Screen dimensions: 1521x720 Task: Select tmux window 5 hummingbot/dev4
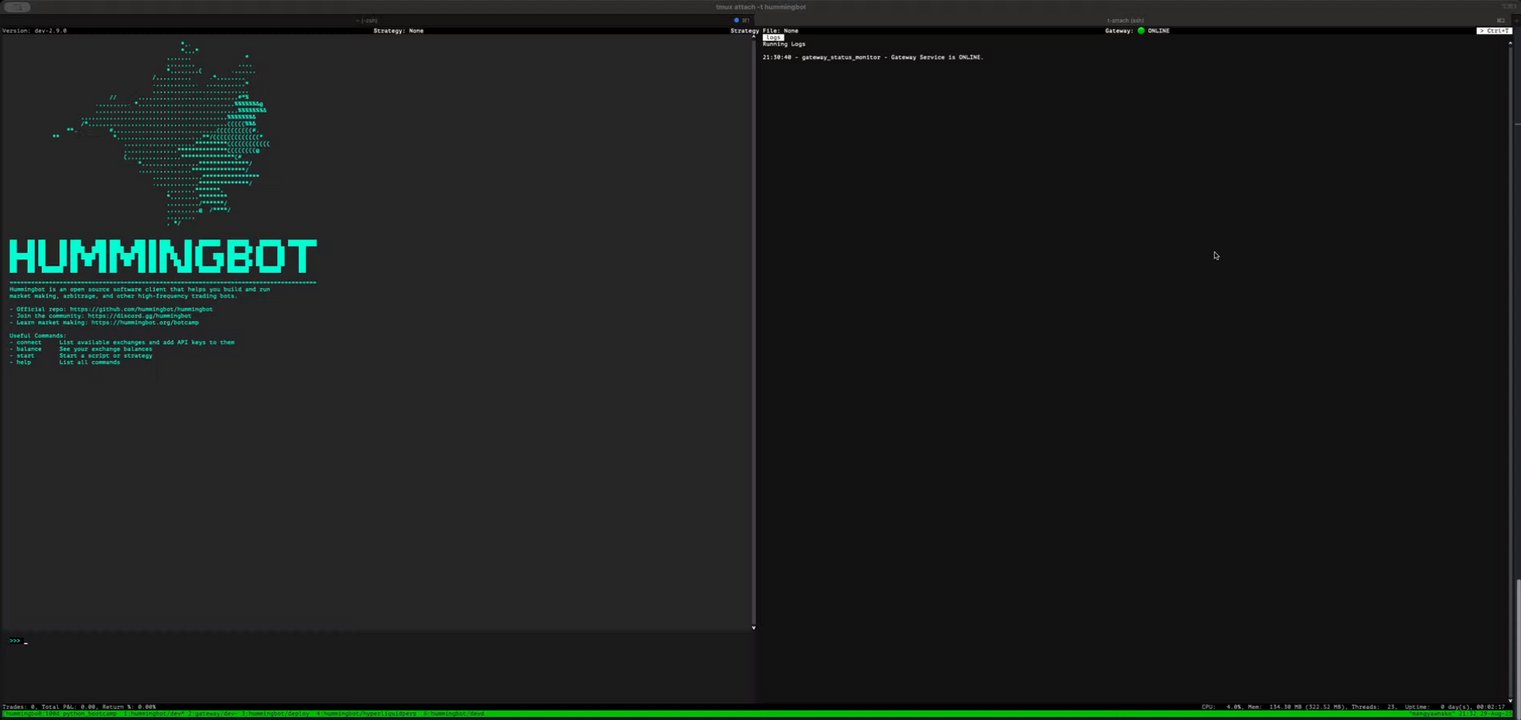click(x=454, y=714)
